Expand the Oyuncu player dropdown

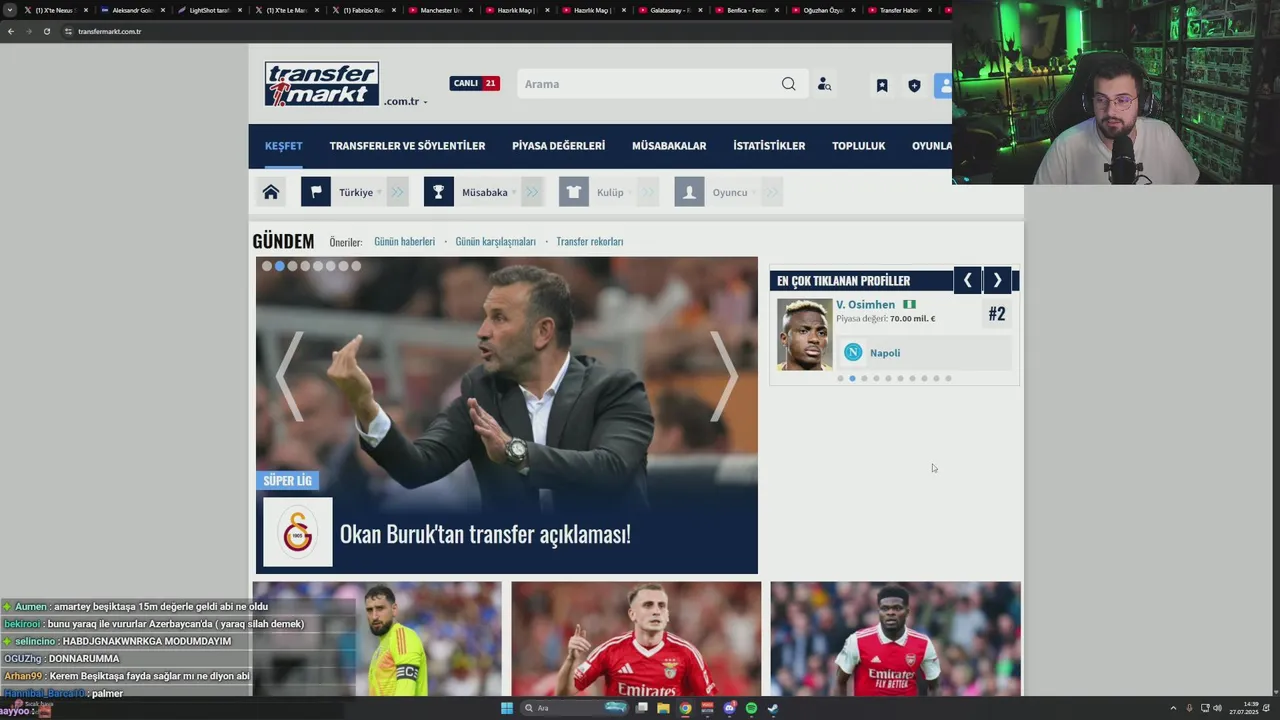pos(734,192)
